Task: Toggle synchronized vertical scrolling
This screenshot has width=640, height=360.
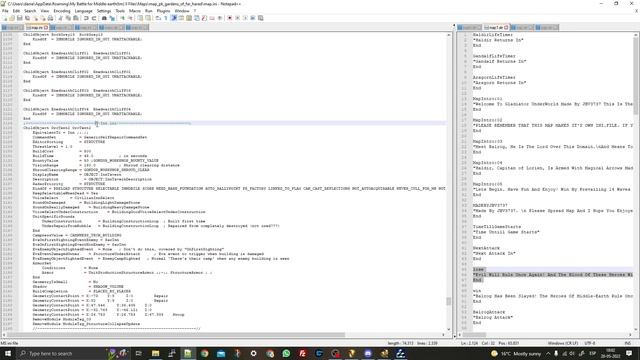Action: pos(140,18)
